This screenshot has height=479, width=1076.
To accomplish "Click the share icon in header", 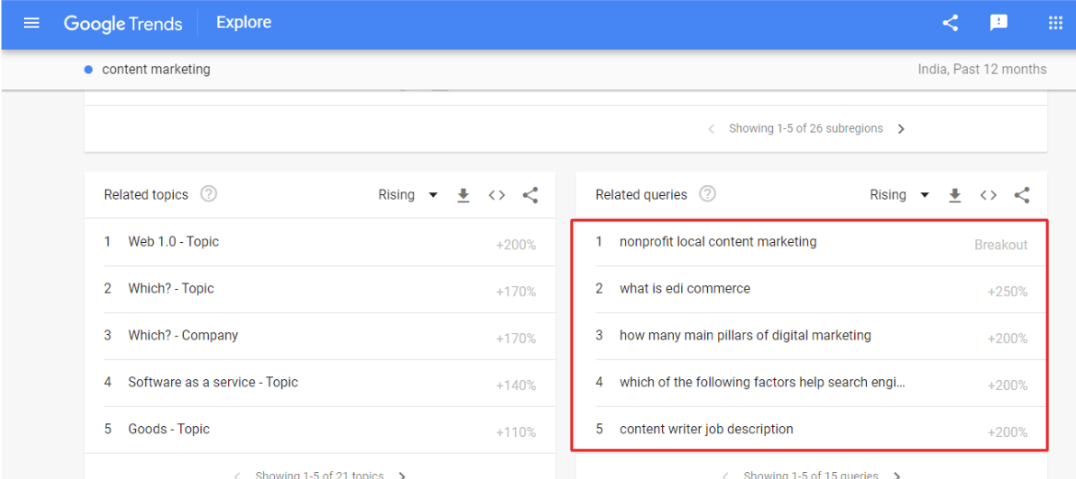I will click(x=950, y=23).
